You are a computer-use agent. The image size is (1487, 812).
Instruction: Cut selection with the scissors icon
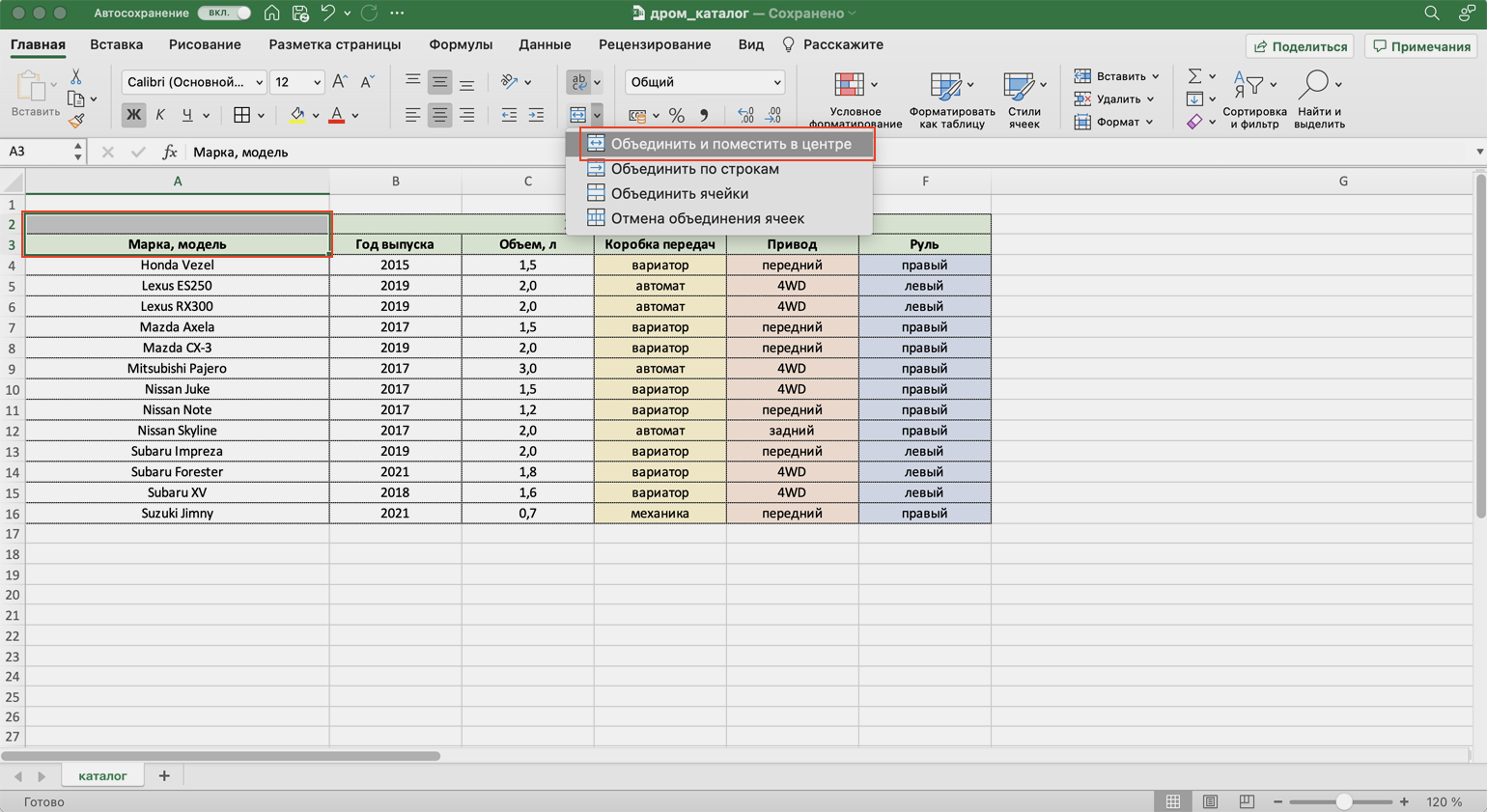click(76, 76)
